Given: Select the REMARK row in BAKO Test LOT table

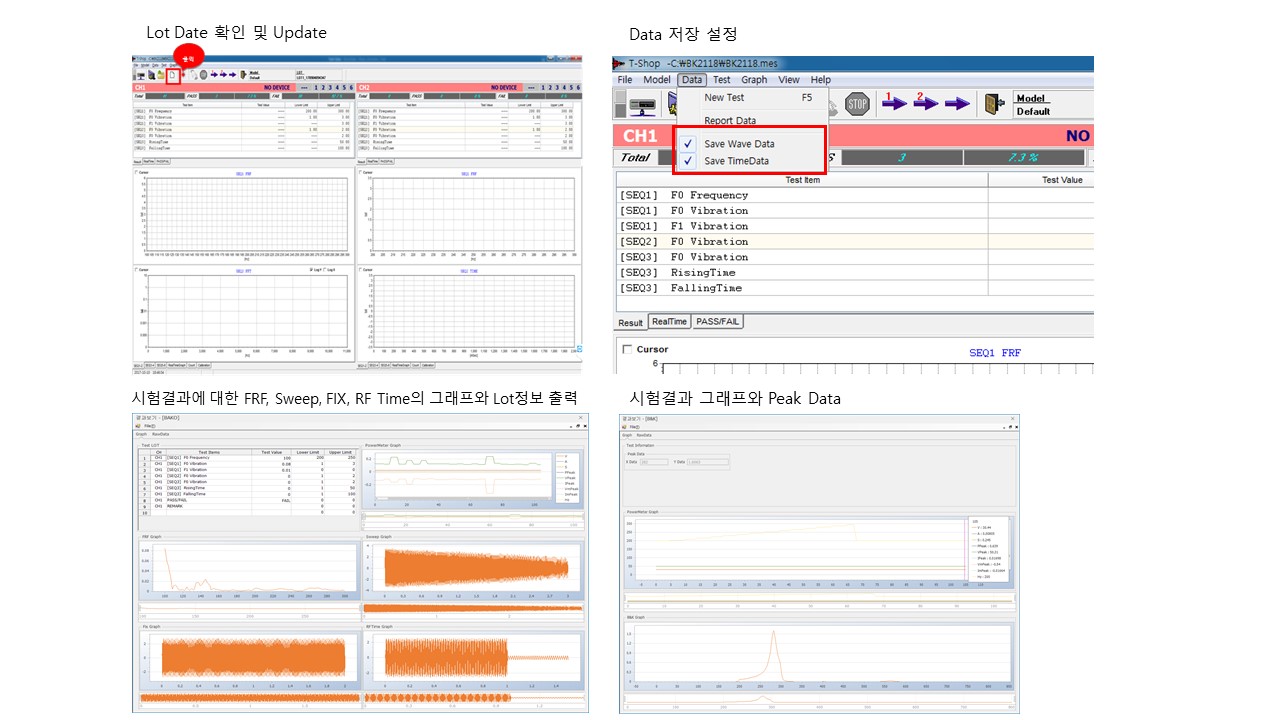Looking at the screenshot, I should coord(248,506).
